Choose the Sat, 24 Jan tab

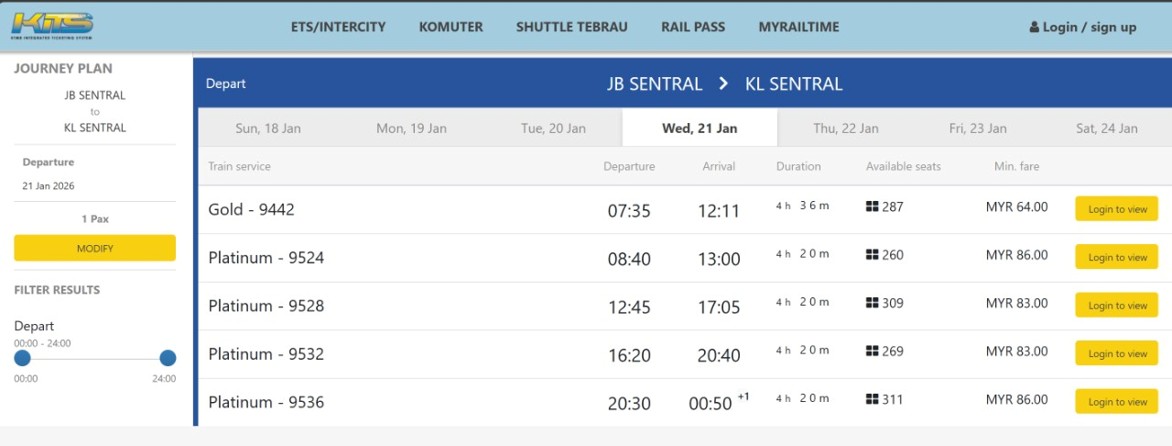tap(1106, 128)
